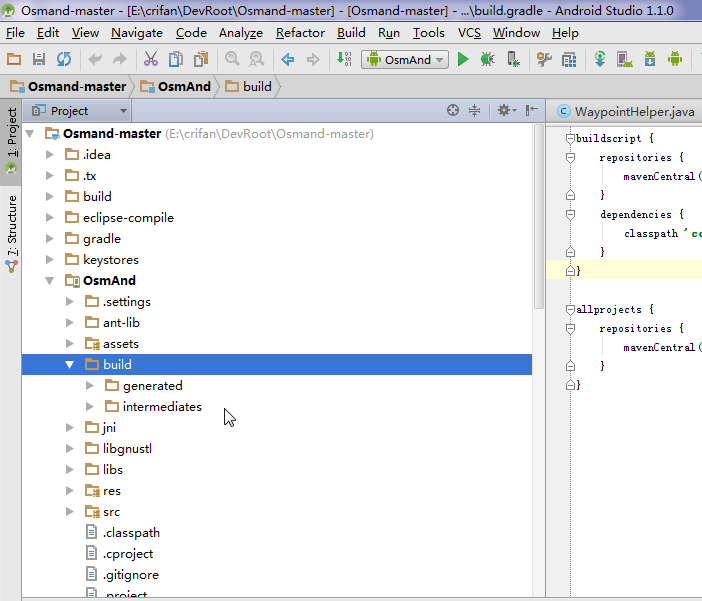702x601 pixels.
Task: Select the .cproject file
Action: click(128, 554)
